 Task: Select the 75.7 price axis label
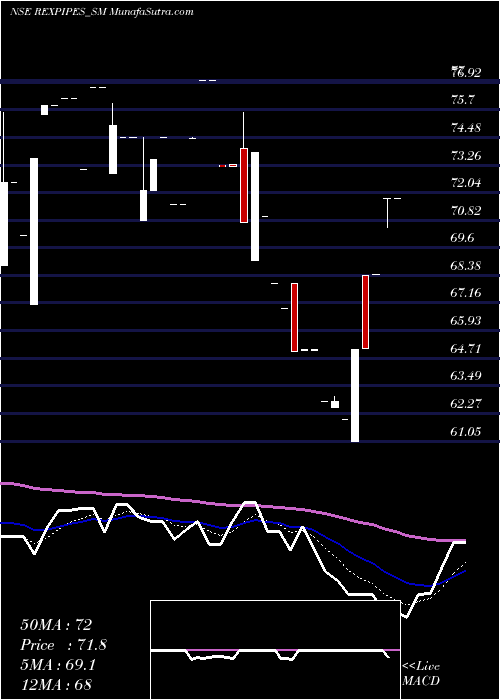462,100
